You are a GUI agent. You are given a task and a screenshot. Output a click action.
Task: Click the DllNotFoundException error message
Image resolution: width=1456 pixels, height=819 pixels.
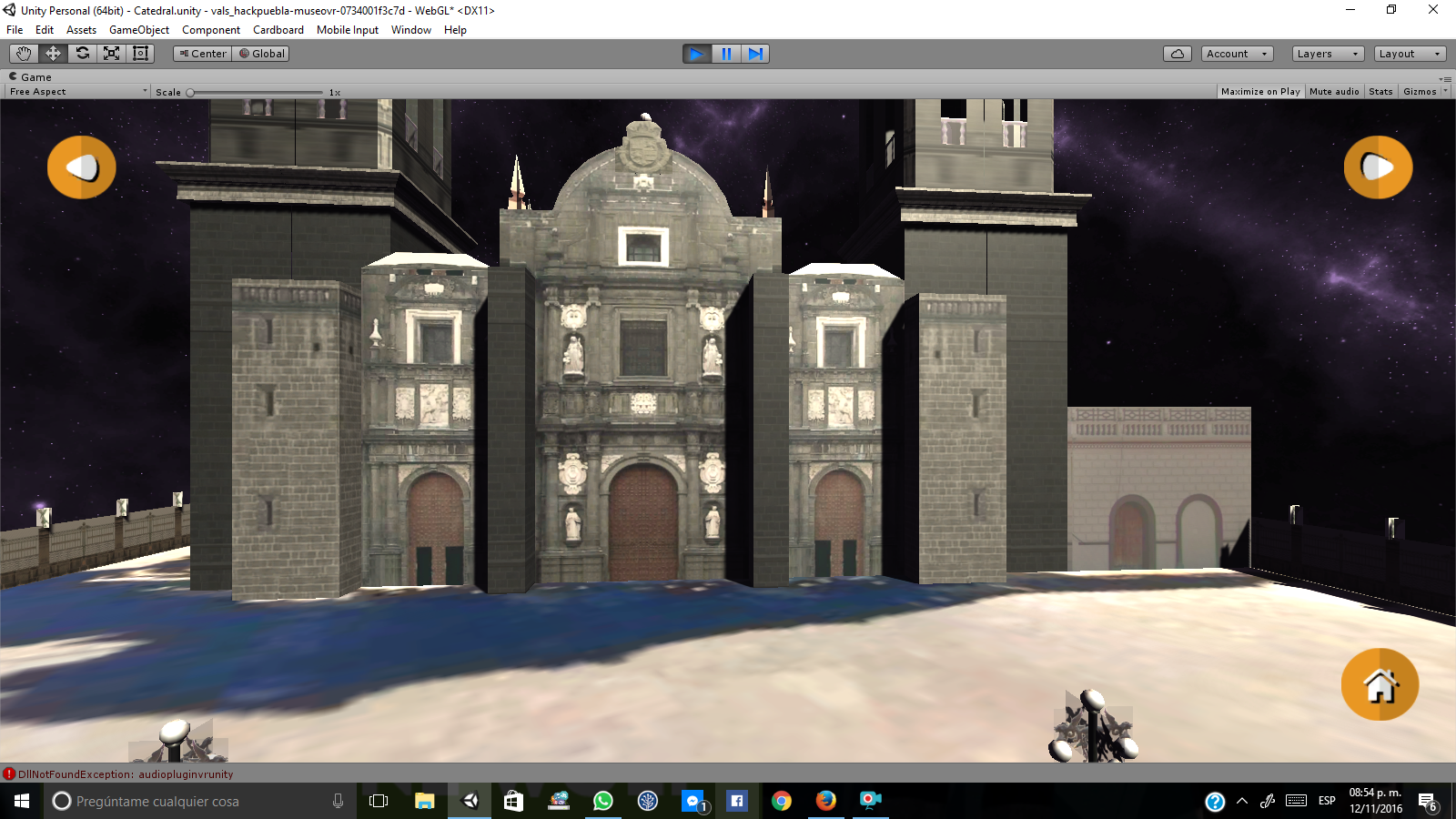click(126, 774)
